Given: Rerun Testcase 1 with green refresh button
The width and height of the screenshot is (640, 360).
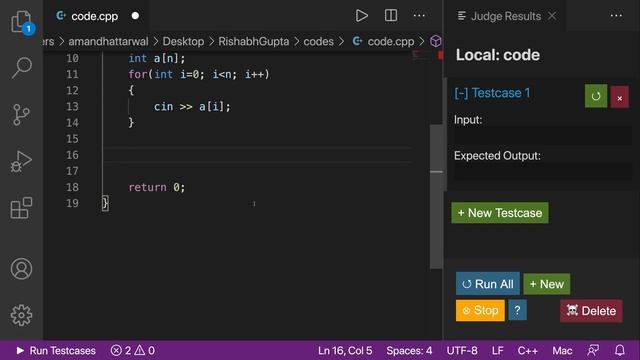Looking at the screenshot, I should (x=596, y=96).
